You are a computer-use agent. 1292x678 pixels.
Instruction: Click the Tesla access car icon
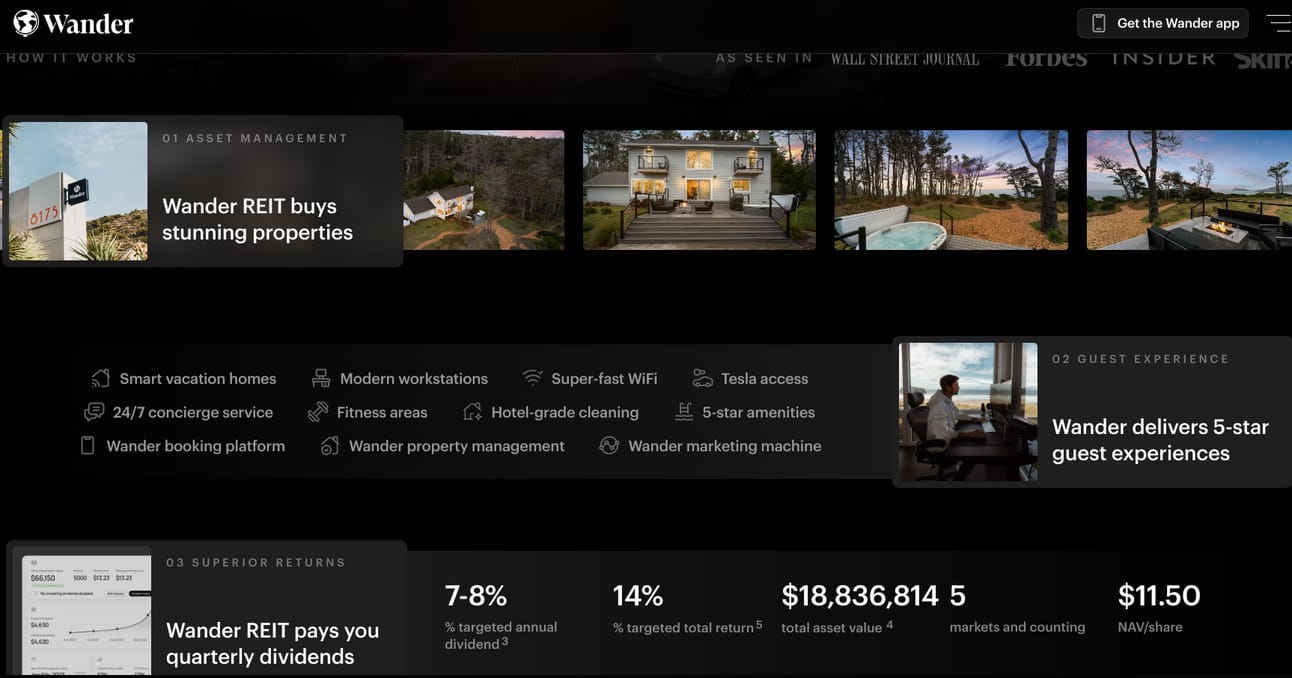pyautogui.click(x=702, y=378)
